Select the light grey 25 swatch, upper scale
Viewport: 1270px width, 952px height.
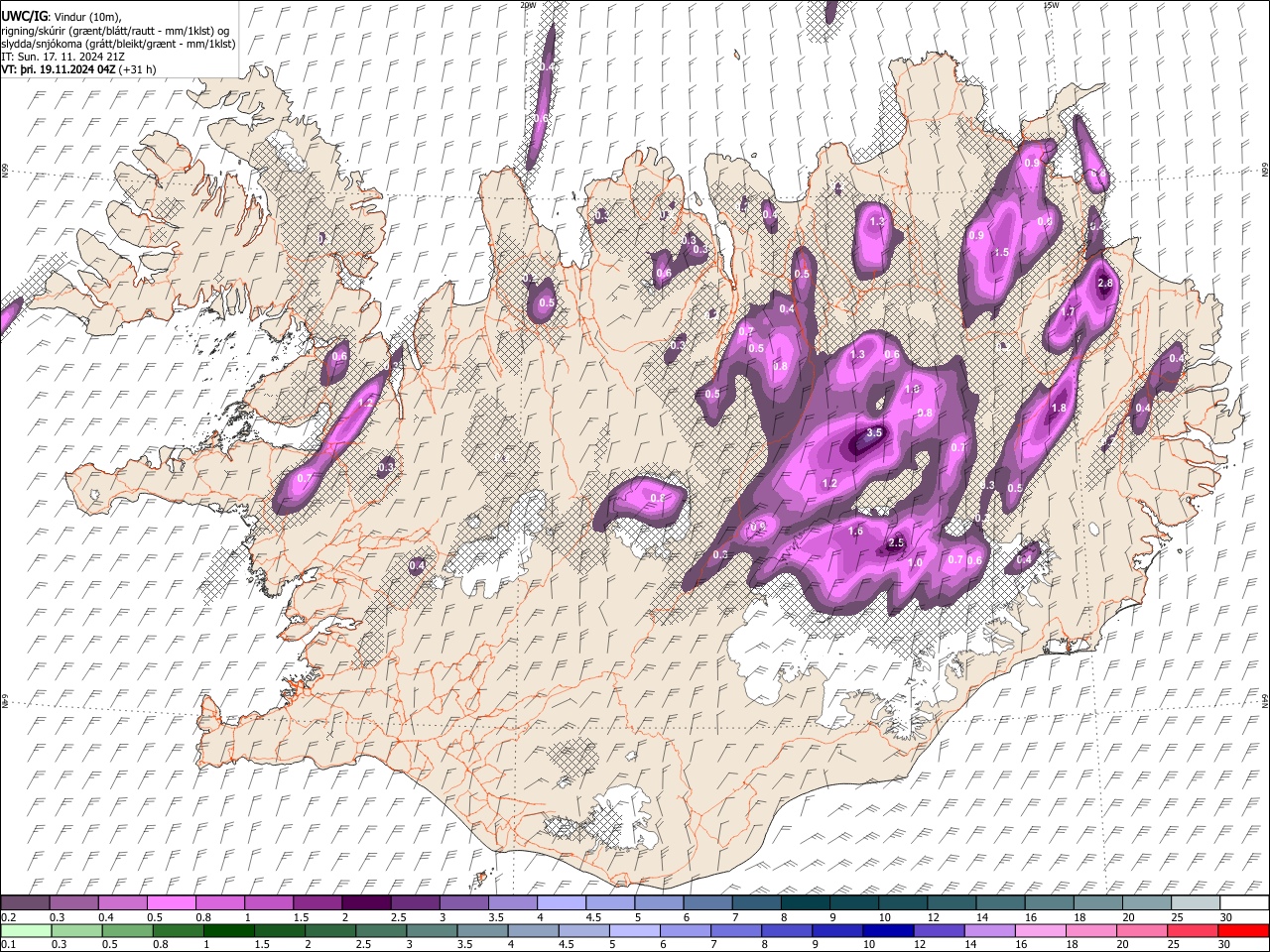1196,903
